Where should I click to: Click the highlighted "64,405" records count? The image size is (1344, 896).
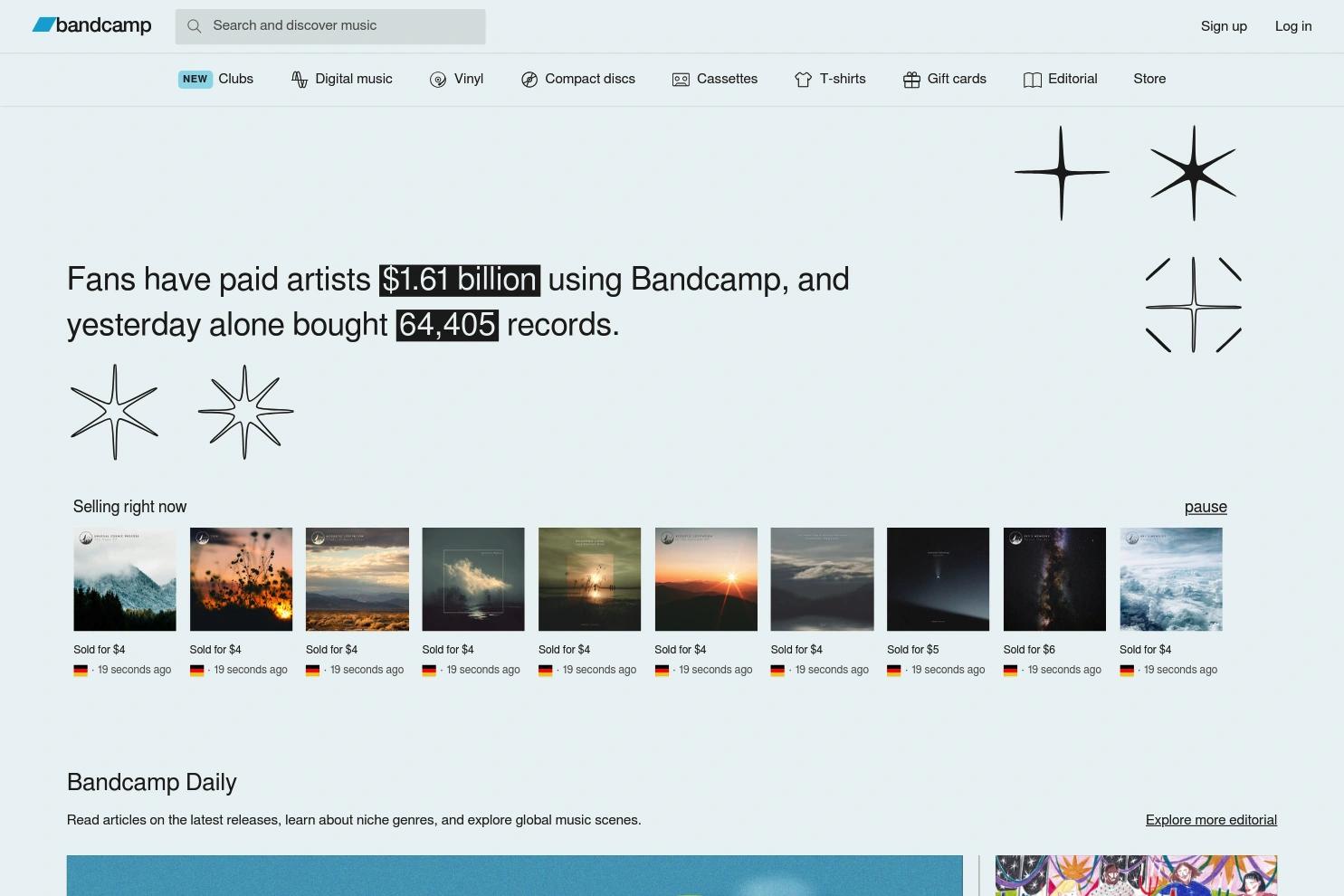tap(447, 325)
